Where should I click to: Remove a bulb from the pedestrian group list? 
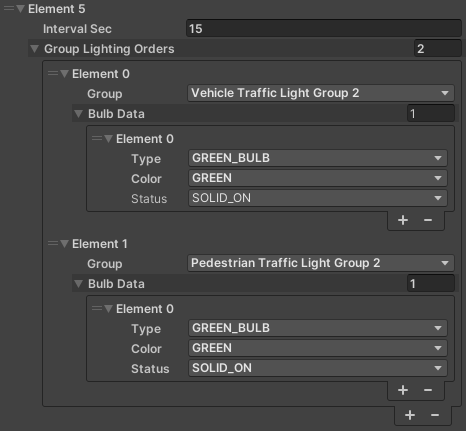click(x=428, y=390)
